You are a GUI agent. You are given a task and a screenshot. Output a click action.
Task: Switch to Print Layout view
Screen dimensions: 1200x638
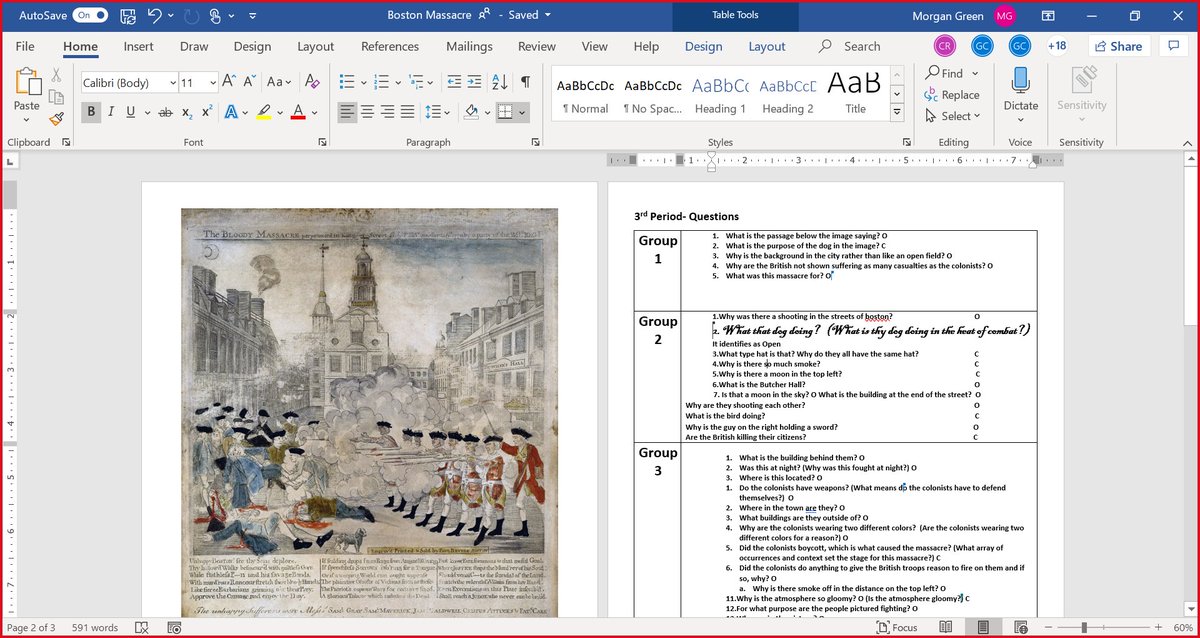pos(985,627)
